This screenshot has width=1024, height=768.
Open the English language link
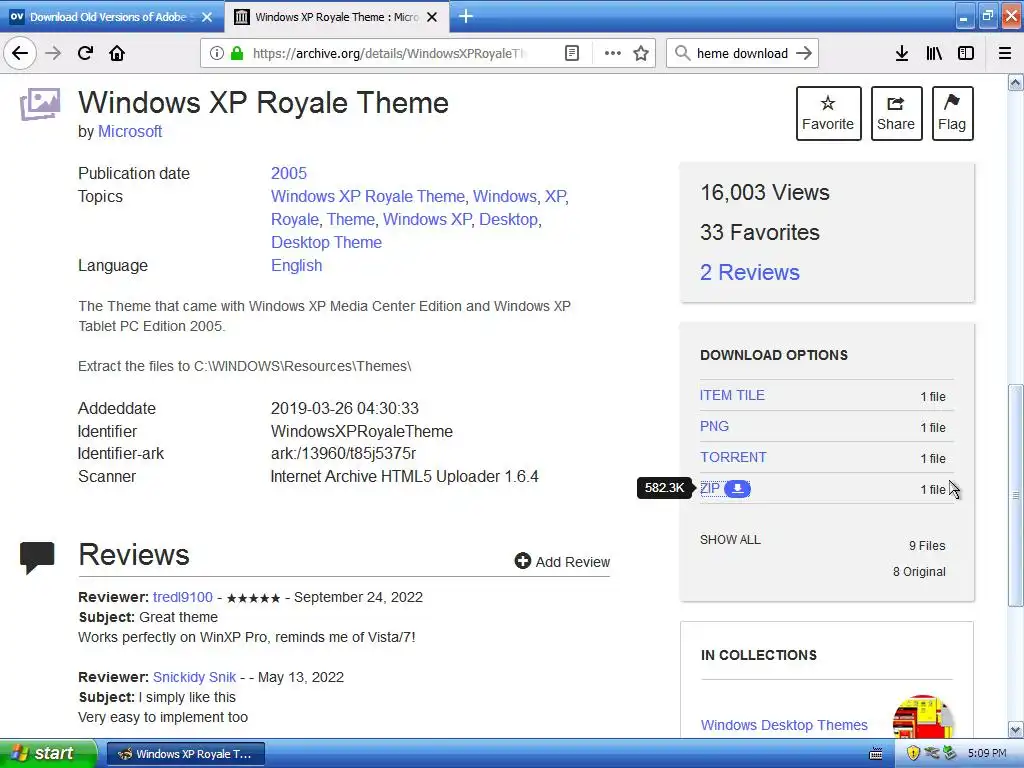[x=296, y=265]
